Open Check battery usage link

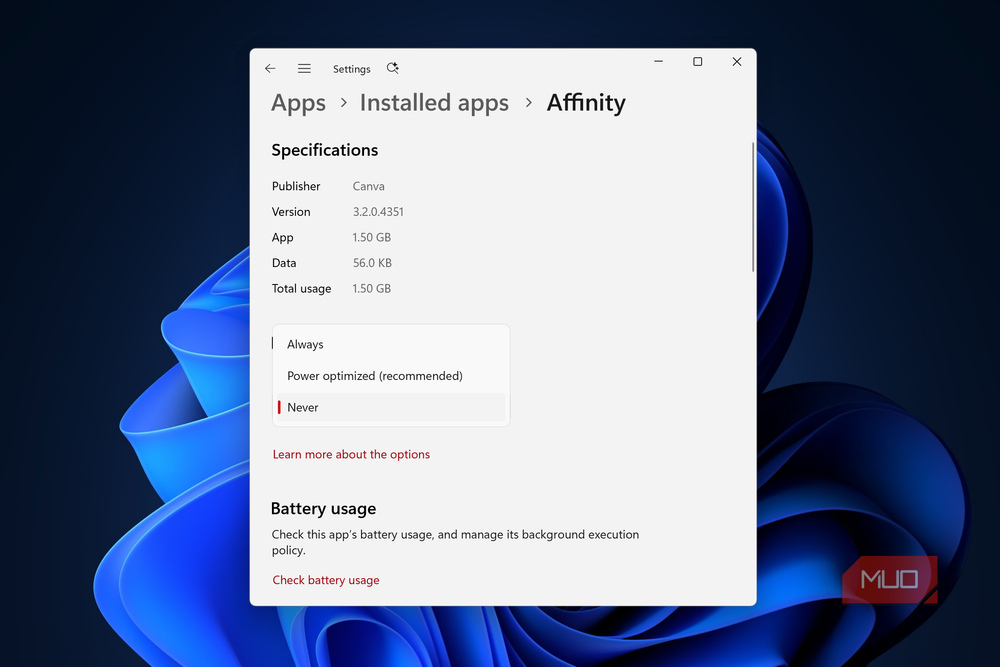(x=326, y=580)
